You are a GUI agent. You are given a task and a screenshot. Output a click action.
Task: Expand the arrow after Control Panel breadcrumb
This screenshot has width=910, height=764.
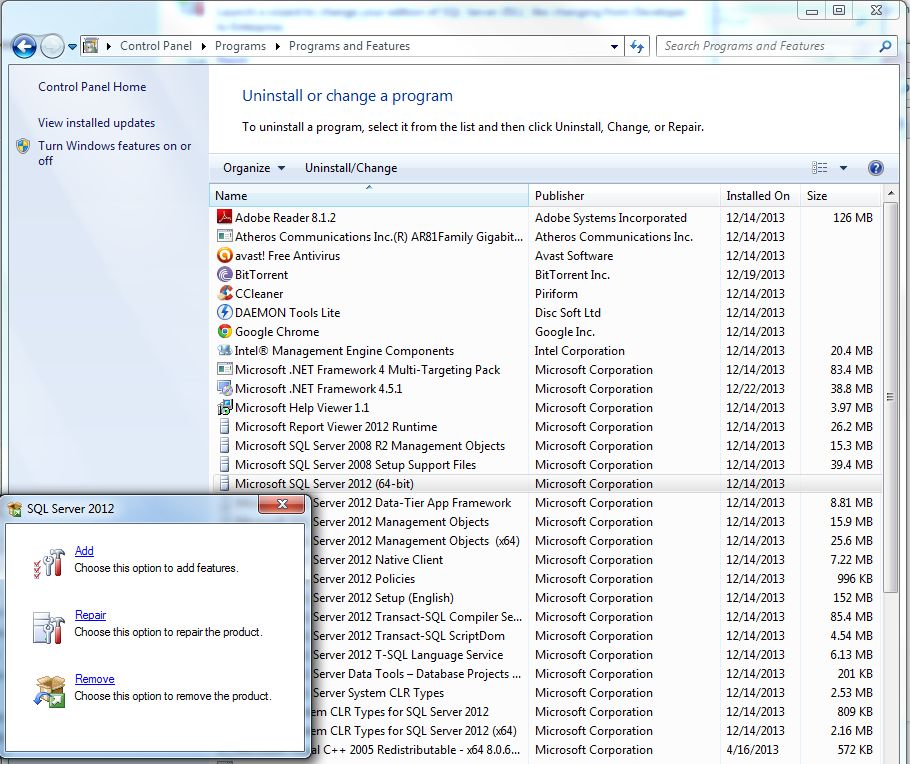(203, 46)
